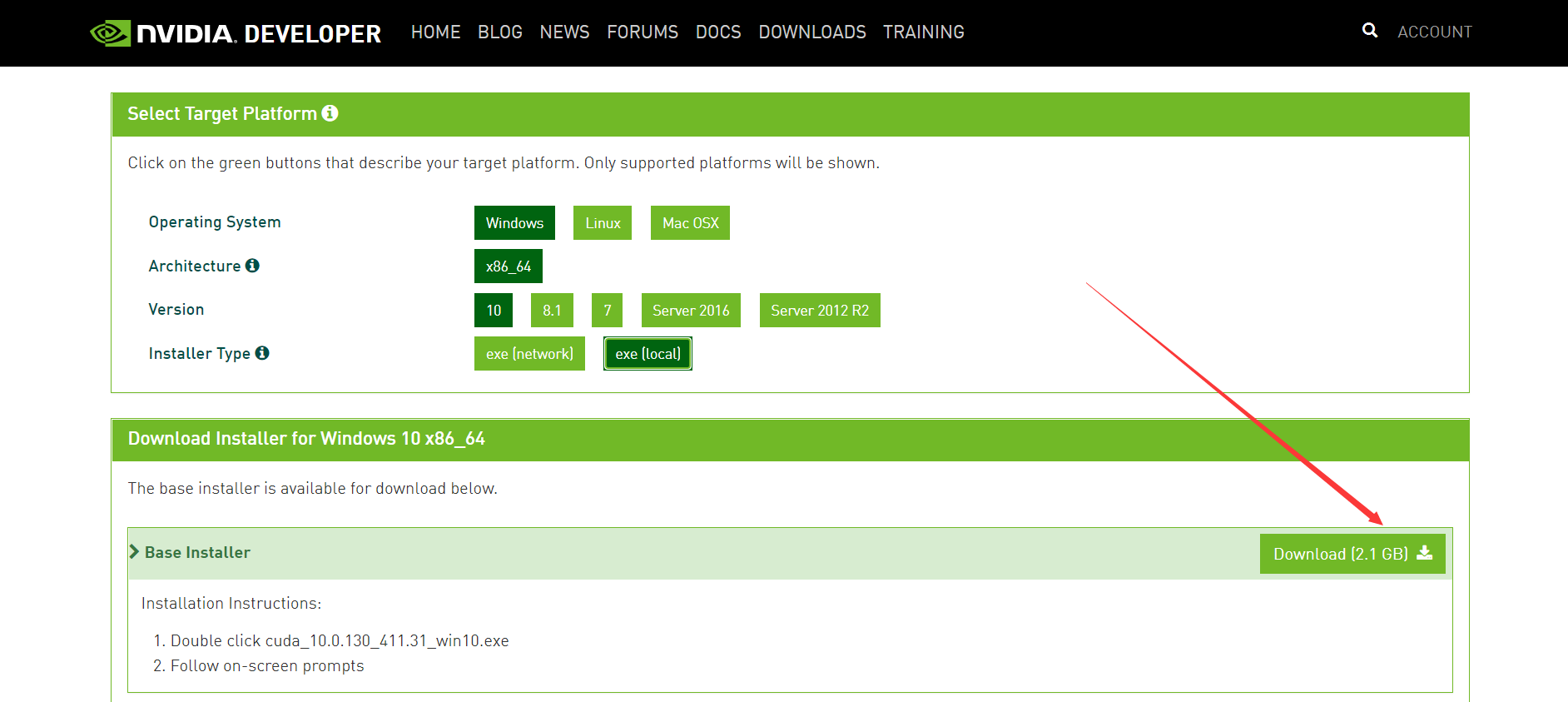Image resolution: width=1568 pixels, height=702 pixels.
Task: Click the 'Version' row label
Action: coord(176,309)
